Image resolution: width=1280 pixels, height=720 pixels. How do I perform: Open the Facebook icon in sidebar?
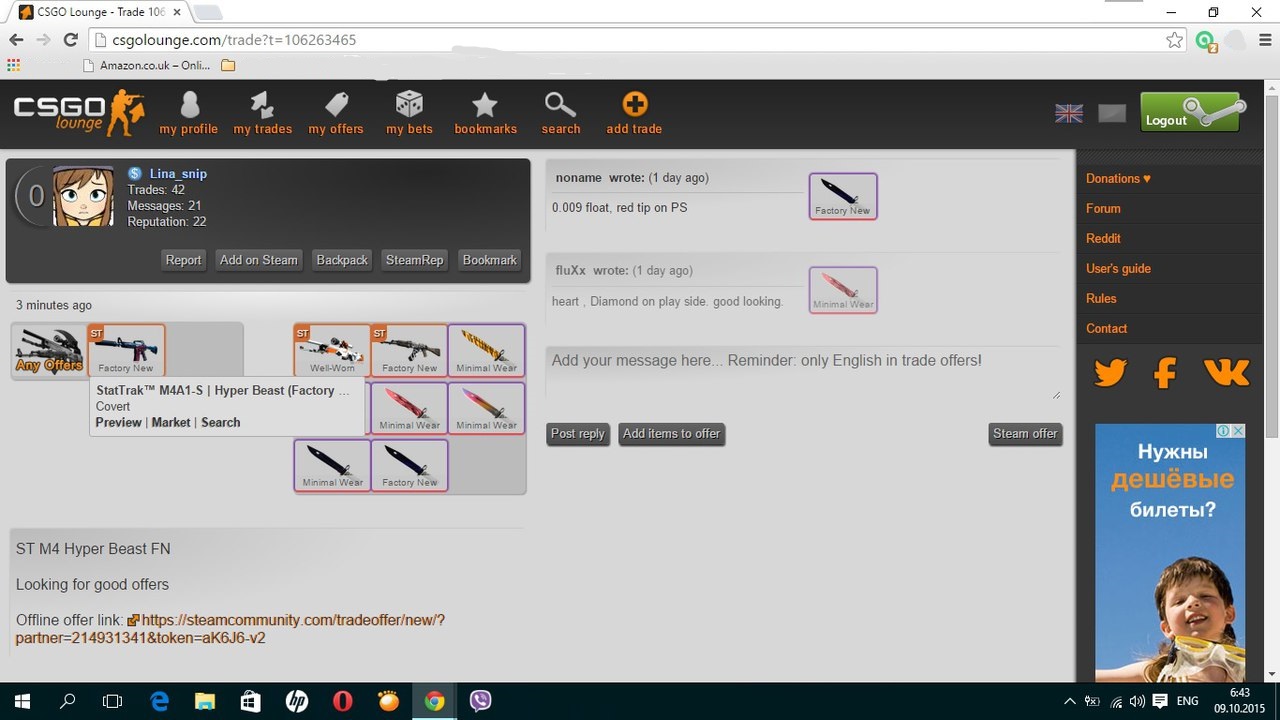click(1165, 372)
